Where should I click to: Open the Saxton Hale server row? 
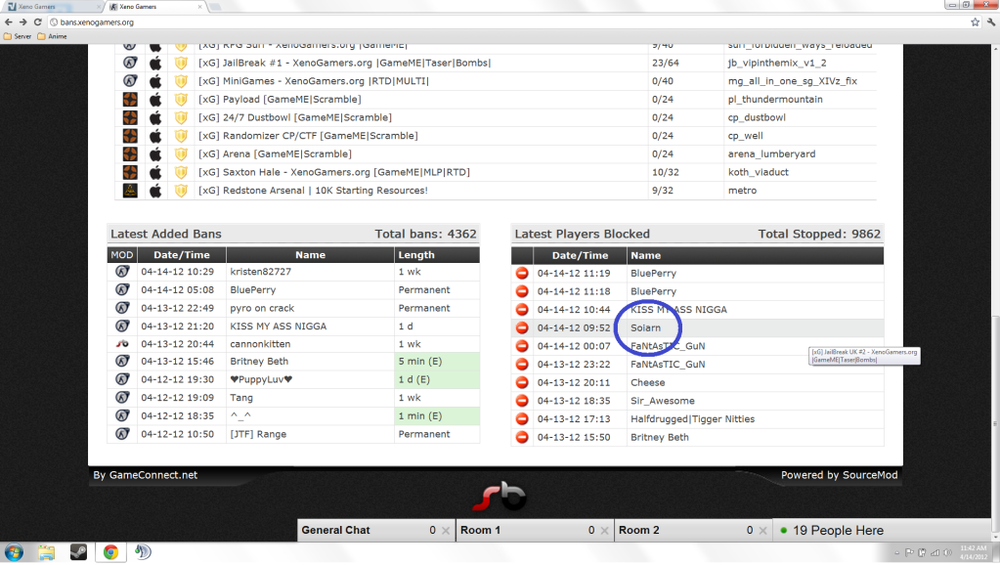pos(496,172)
